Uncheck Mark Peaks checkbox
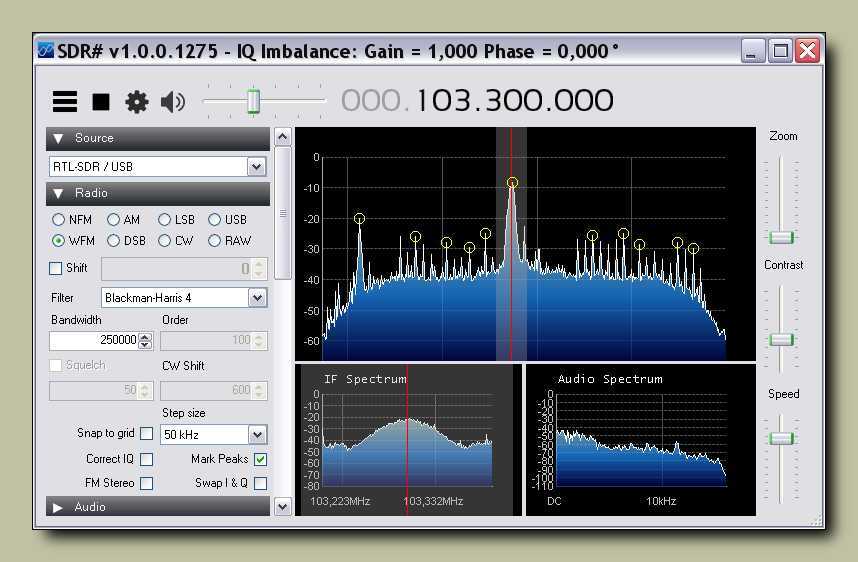This screenshot has width=858, height=562. click(x=260, y=460)
